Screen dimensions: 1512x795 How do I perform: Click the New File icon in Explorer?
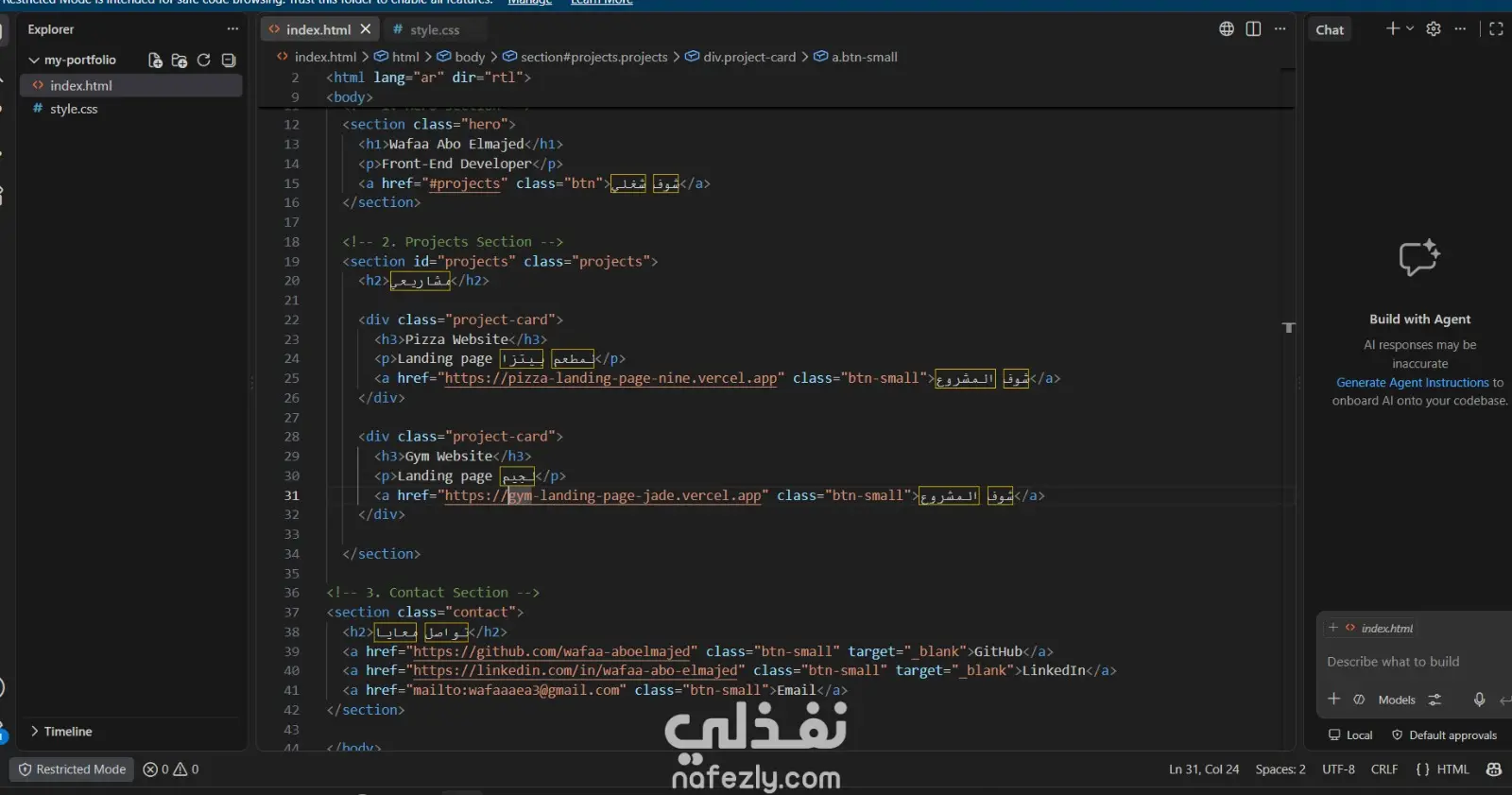[155, 60]
